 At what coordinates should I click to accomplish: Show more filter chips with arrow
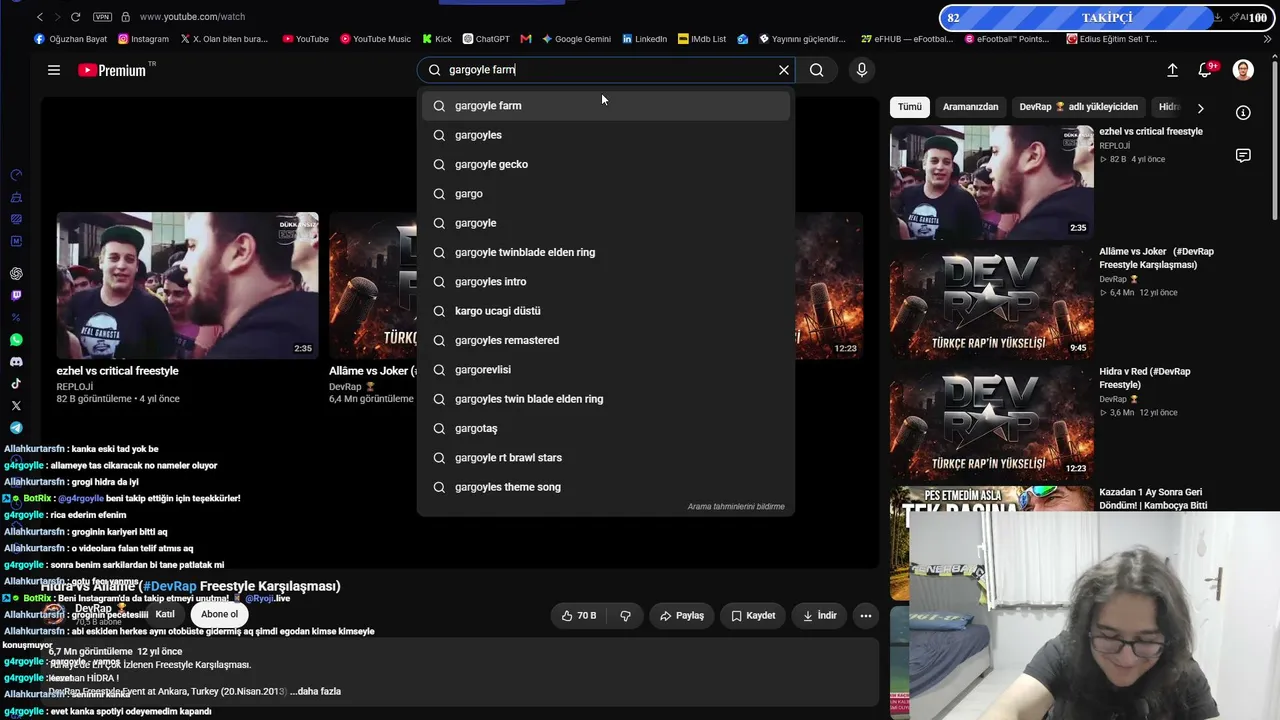pyautogui.click(x=1200, y=108)
